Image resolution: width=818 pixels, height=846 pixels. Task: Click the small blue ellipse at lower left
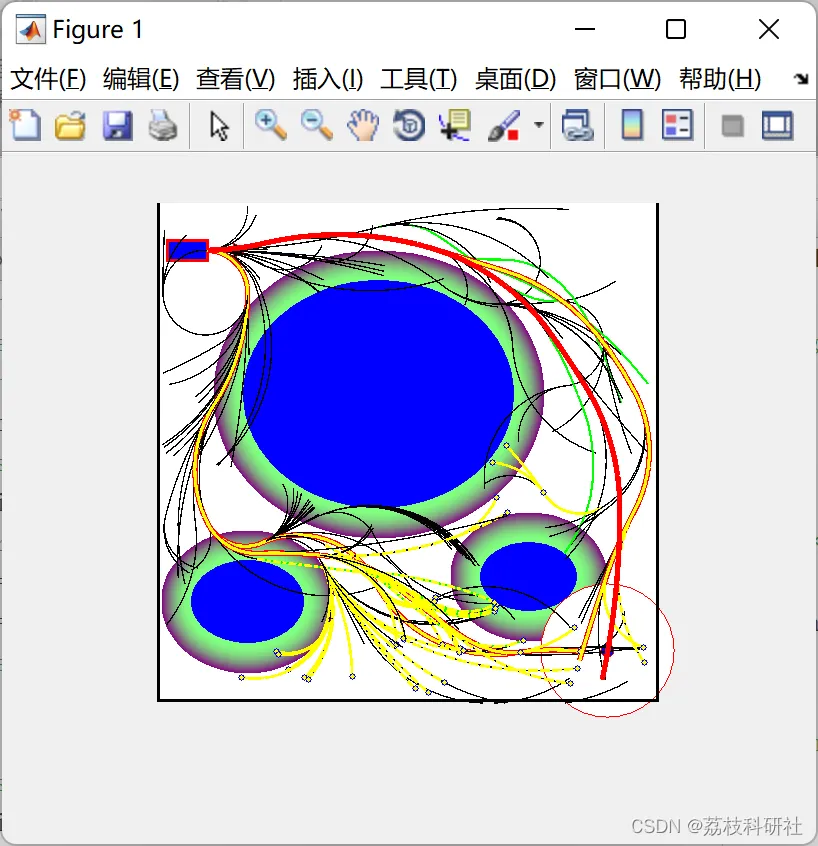pos(247,601)
